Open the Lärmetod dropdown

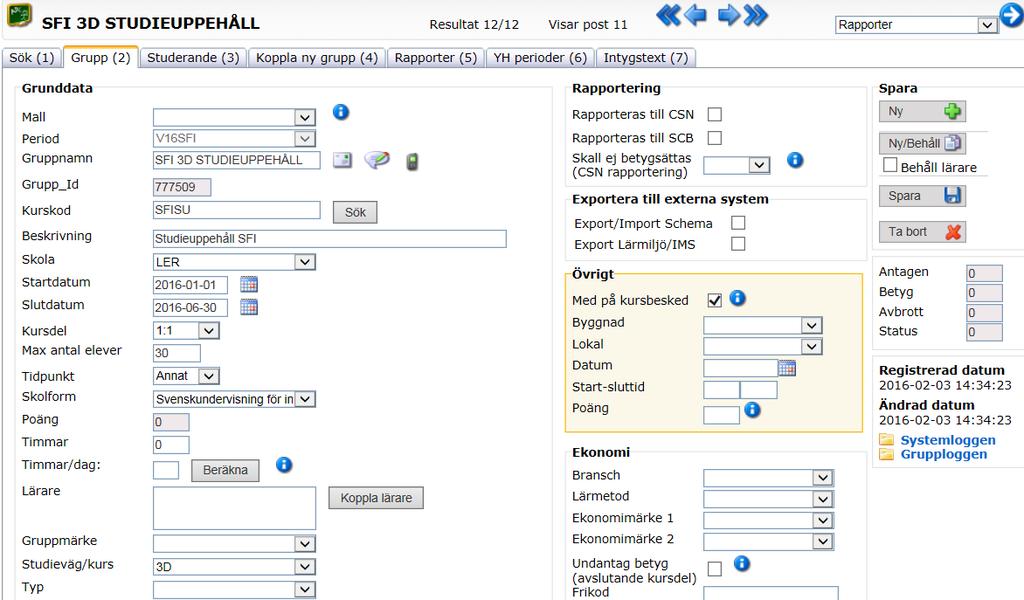(769, 499)
